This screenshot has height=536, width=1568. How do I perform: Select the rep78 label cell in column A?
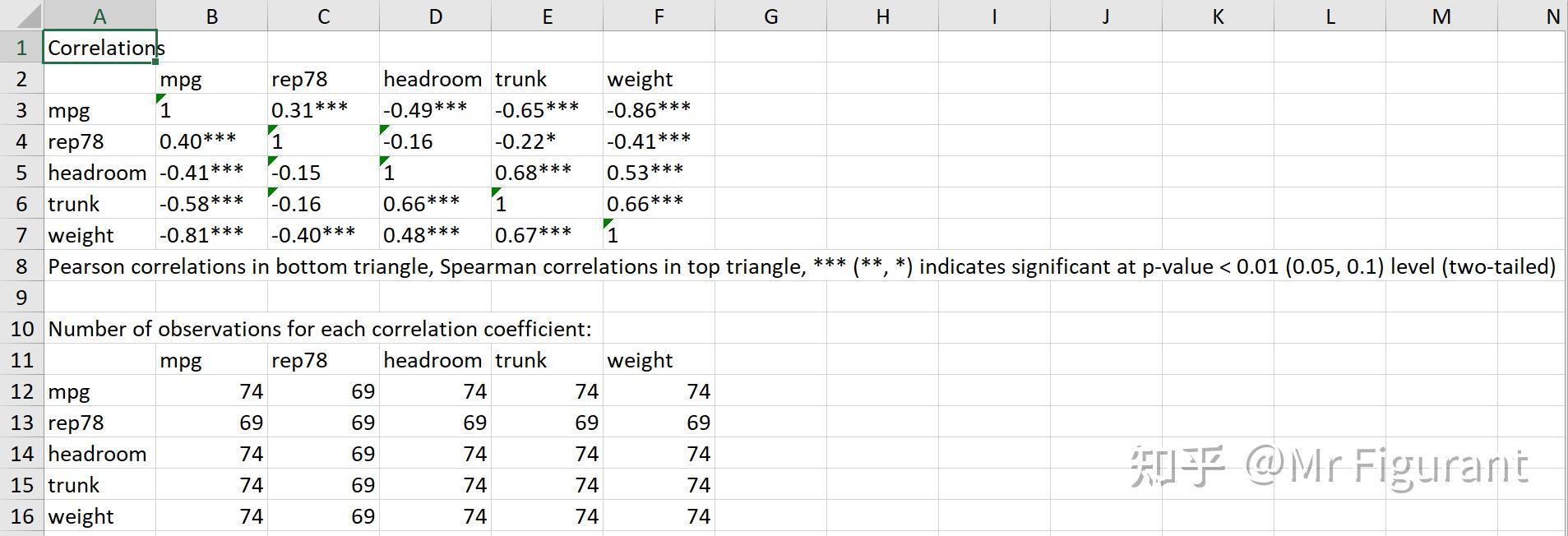pos(99,140)
